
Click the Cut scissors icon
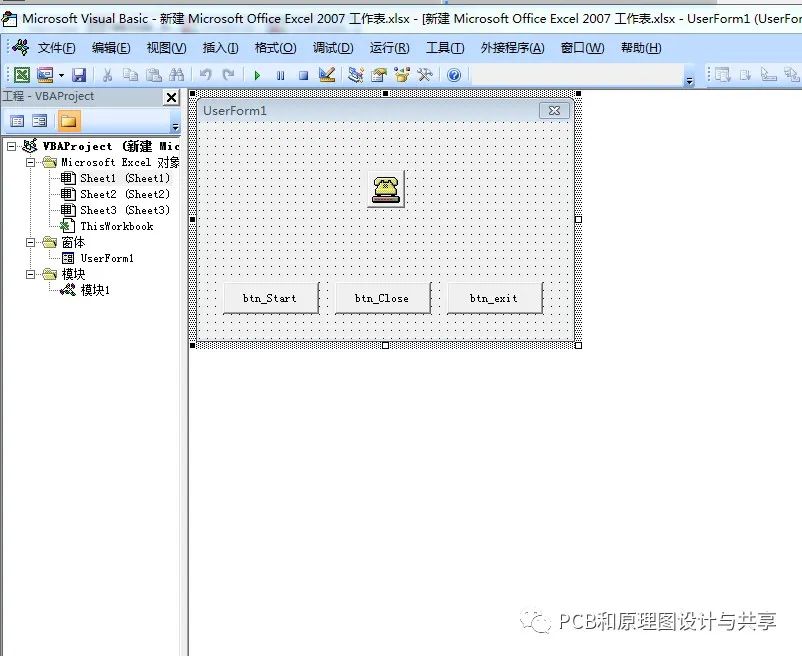107,75
